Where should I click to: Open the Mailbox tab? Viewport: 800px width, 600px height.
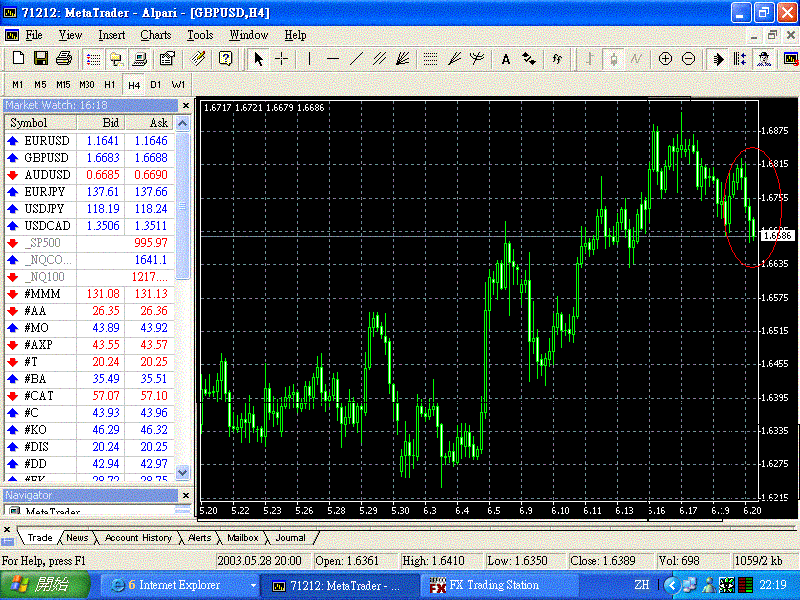click(x=243, y=538)
